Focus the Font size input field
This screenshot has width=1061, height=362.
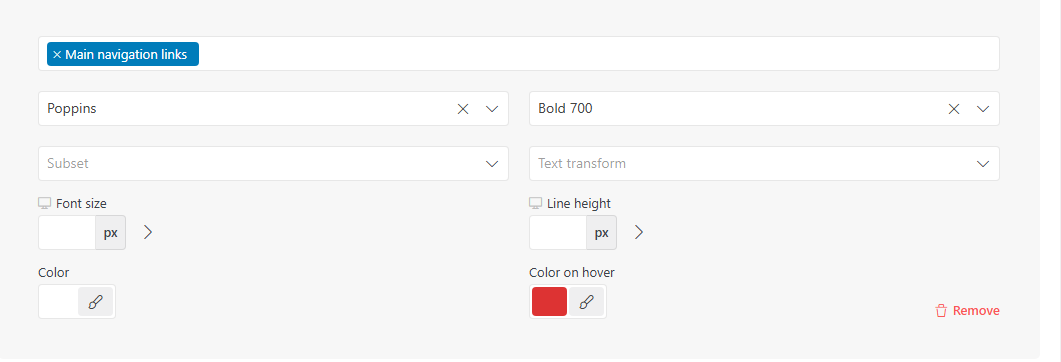(67, 233)
